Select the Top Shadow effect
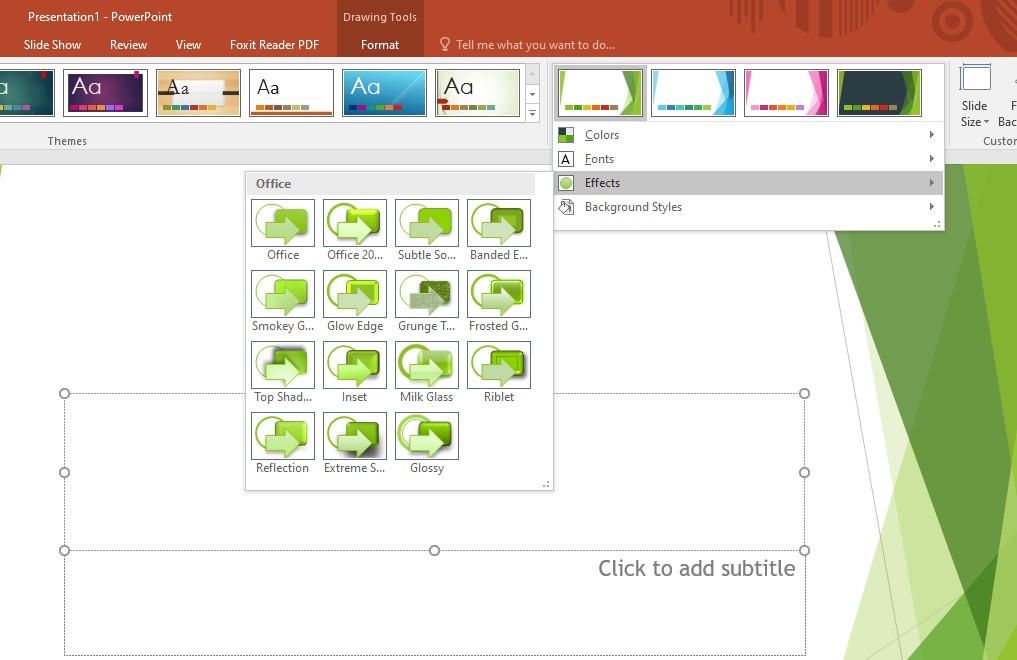Image resolution: width=1017 pixels, height=660 pixels. pos(282,365)
